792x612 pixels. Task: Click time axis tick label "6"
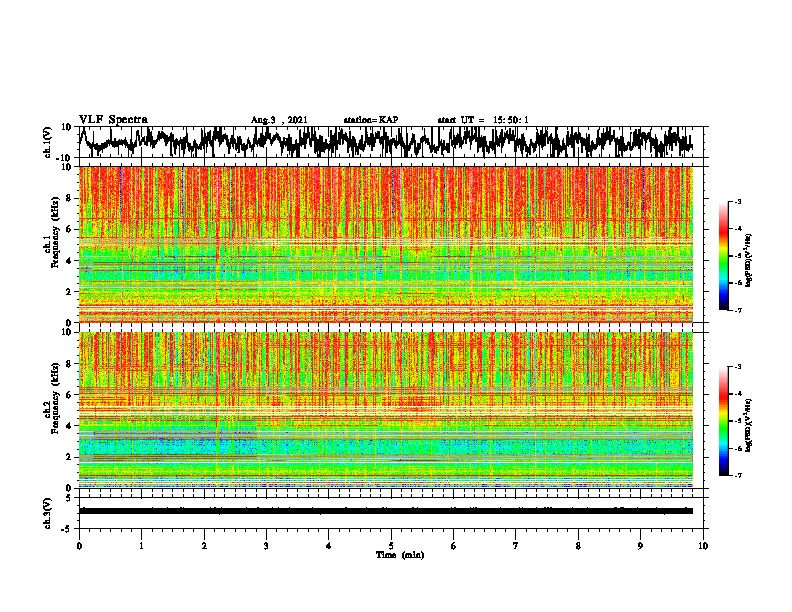pyautogui.click(x=454, y=546)
